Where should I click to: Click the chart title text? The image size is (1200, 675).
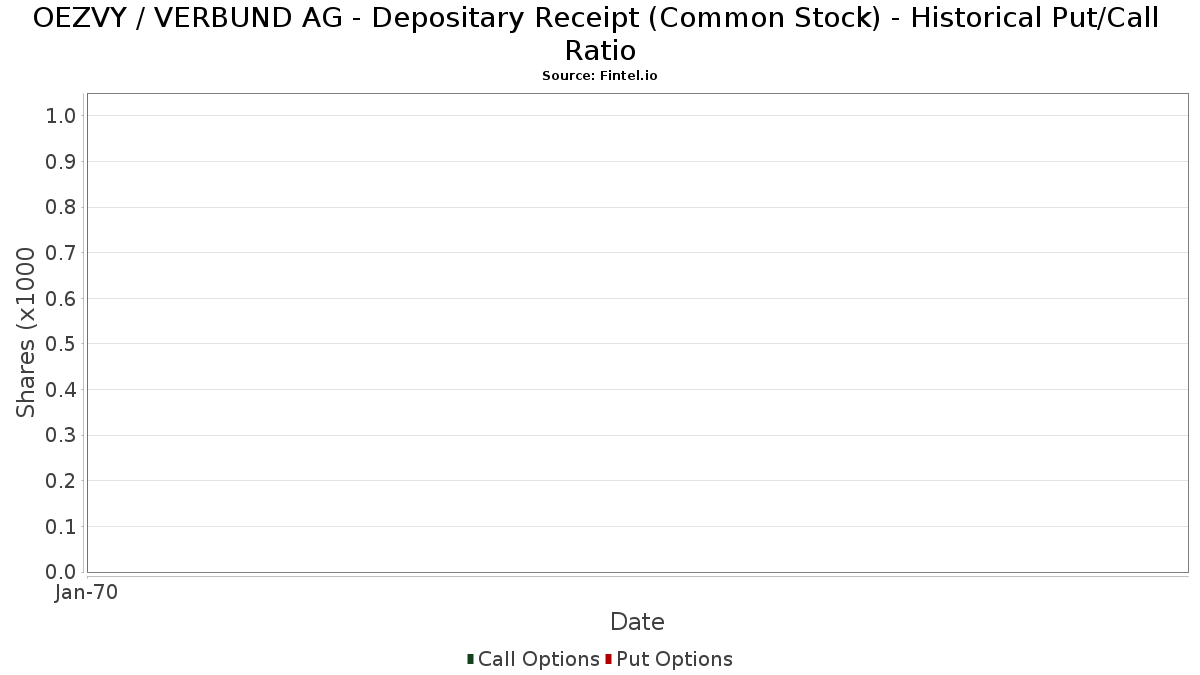pos(597,33)
